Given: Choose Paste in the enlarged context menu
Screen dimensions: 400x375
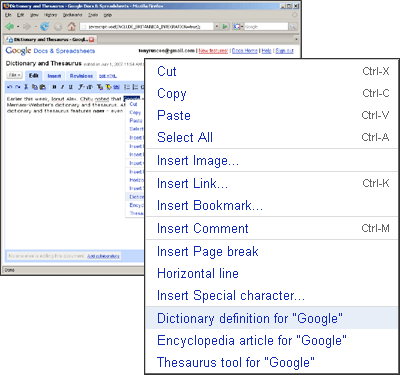Looking at the screenshot, I should [x=272, y=115].
